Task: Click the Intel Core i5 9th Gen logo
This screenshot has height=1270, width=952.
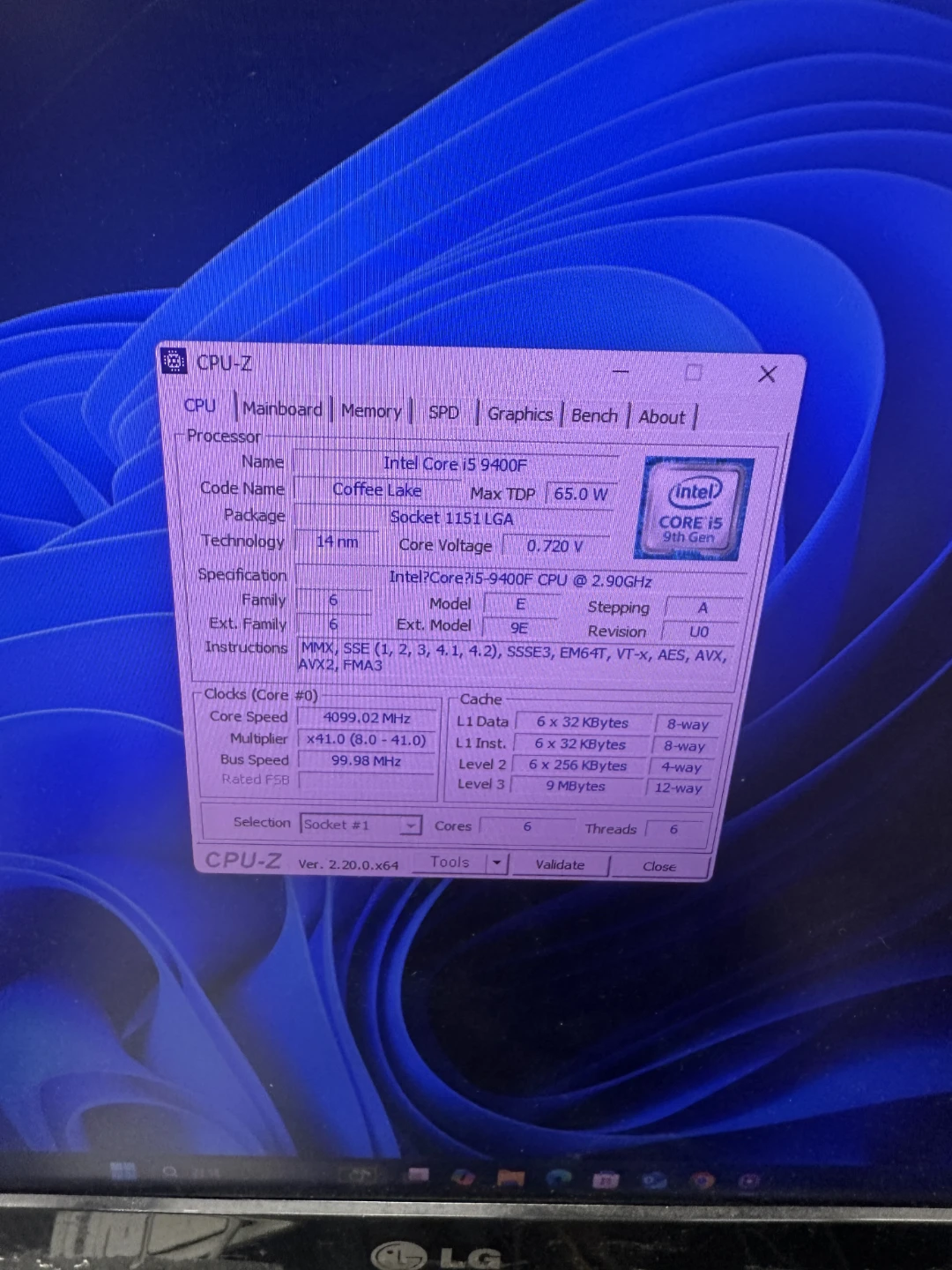Action: [x=693, y=509]
